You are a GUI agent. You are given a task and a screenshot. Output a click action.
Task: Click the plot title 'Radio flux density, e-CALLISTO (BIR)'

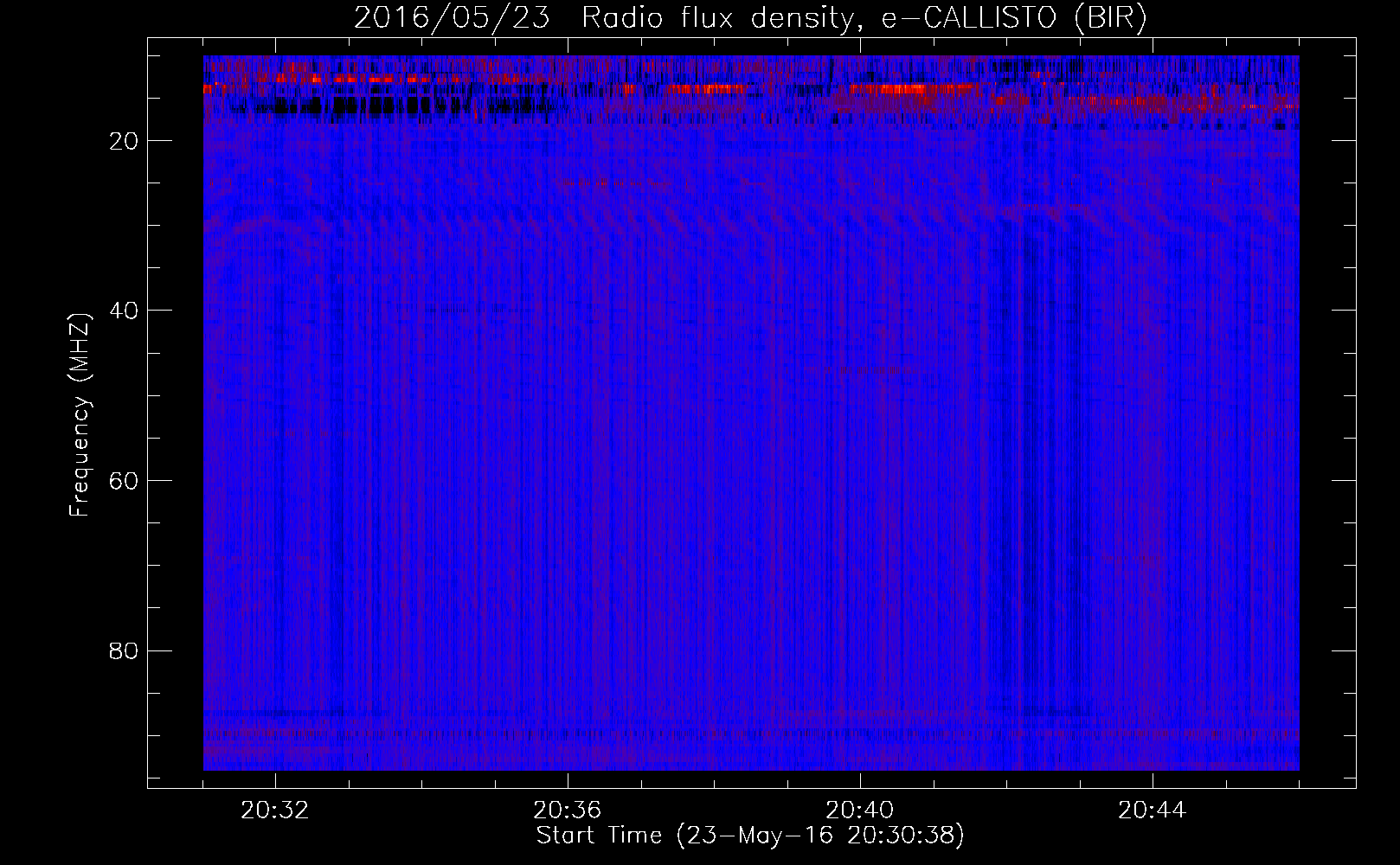click(864, 18)
